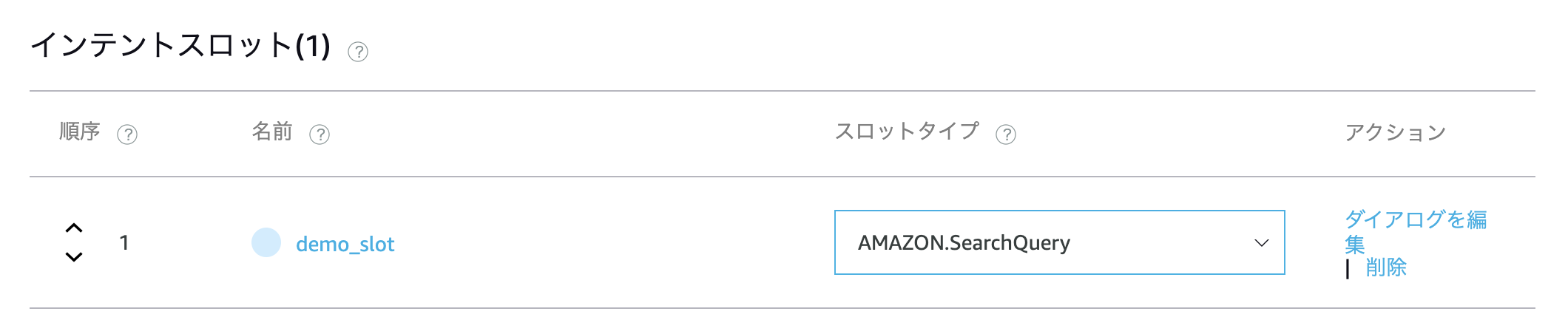Open help tooltip for 順序 column
The image size is (1568, 334).
pos(127,134)
